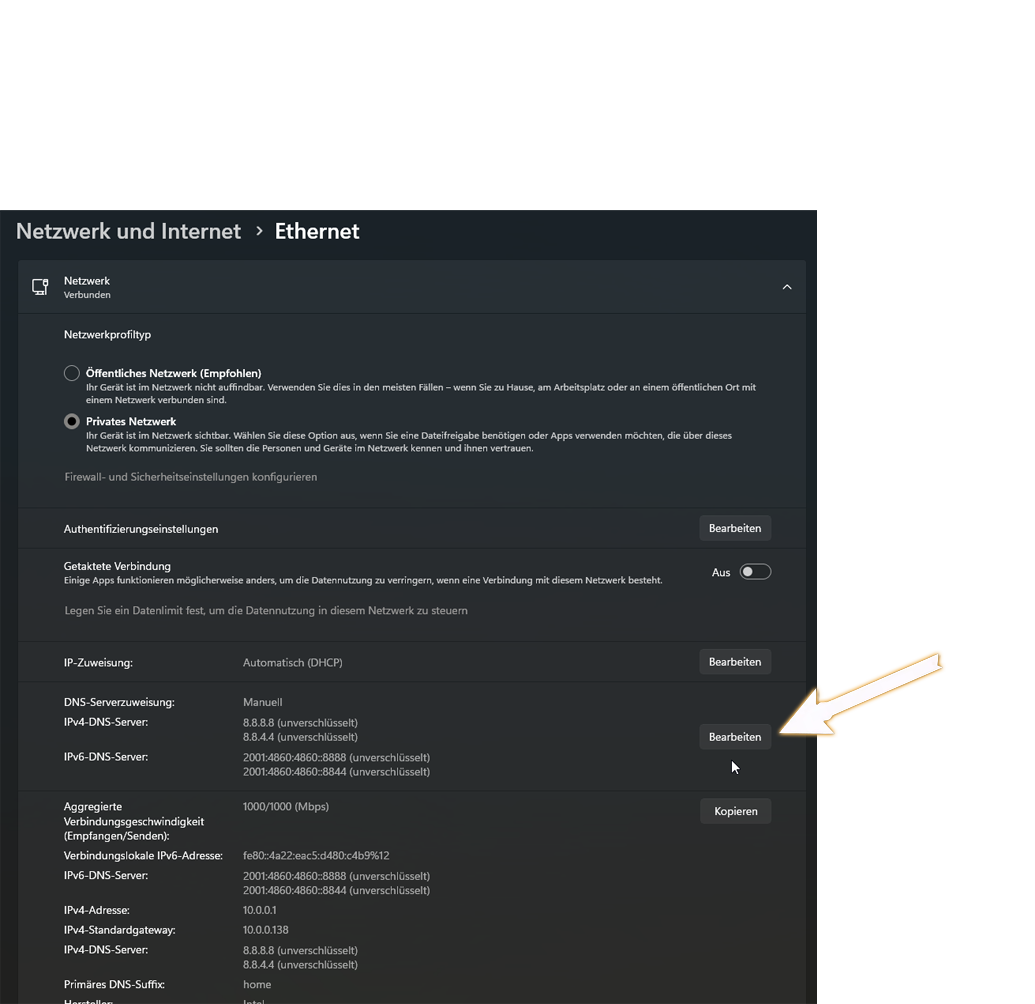
Task: Click the breadcrumb chevron separator before Ethernet
Action: 259,231
